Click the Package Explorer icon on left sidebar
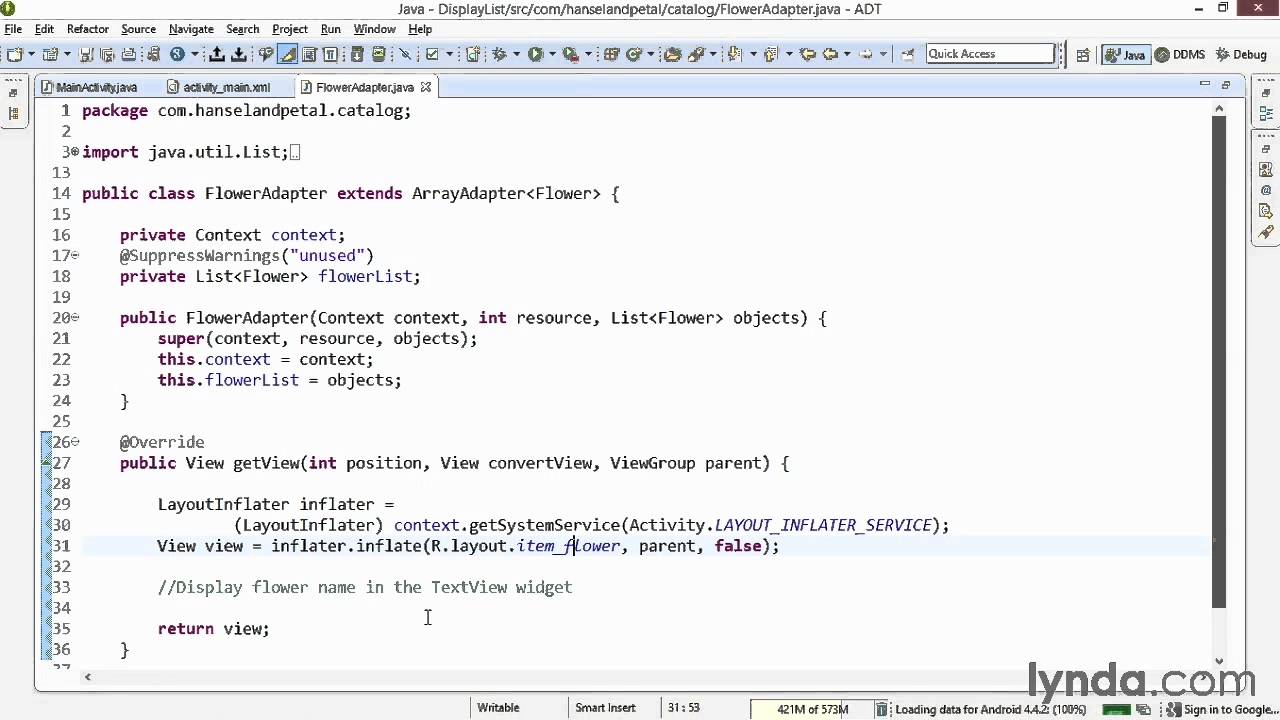 click(13, 114)
